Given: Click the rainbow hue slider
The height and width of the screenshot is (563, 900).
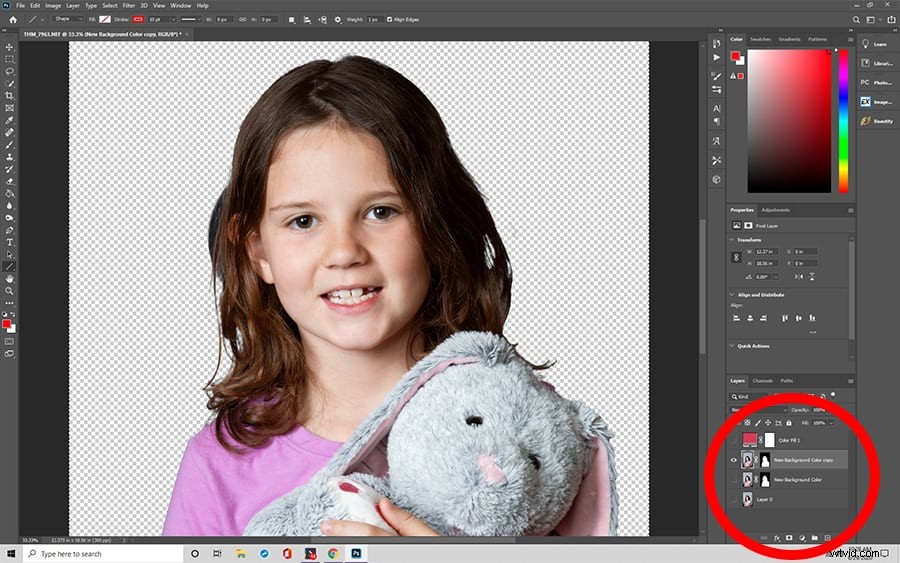Looking at the screenshot, I should [843, 121].
